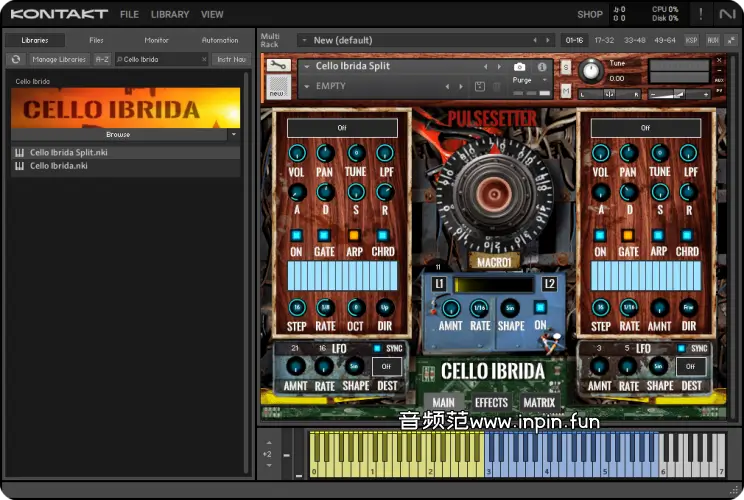The height and width of the screenshot is (500, 744).
Task: Click the camera snapshot icon
Action: pyautogui.click(x=519, y=67)
